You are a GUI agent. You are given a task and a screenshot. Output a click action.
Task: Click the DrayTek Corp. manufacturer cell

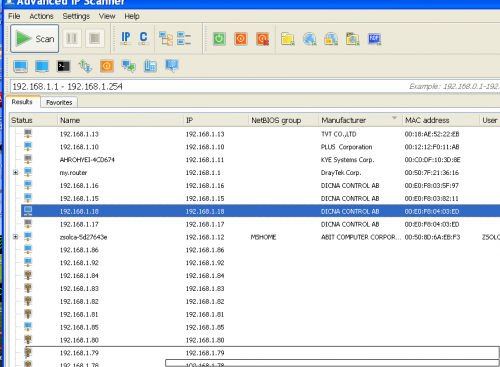pyautogui.click(x=341, y=173)
